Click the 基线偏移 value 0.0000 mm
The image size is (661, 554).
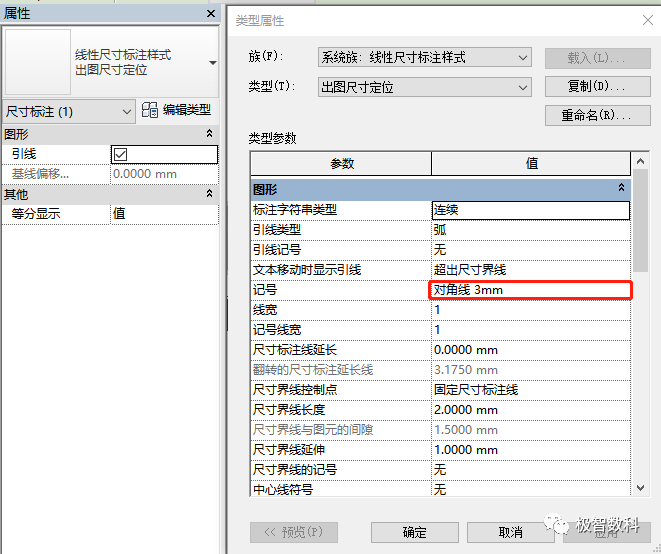(x=164, y=174)
